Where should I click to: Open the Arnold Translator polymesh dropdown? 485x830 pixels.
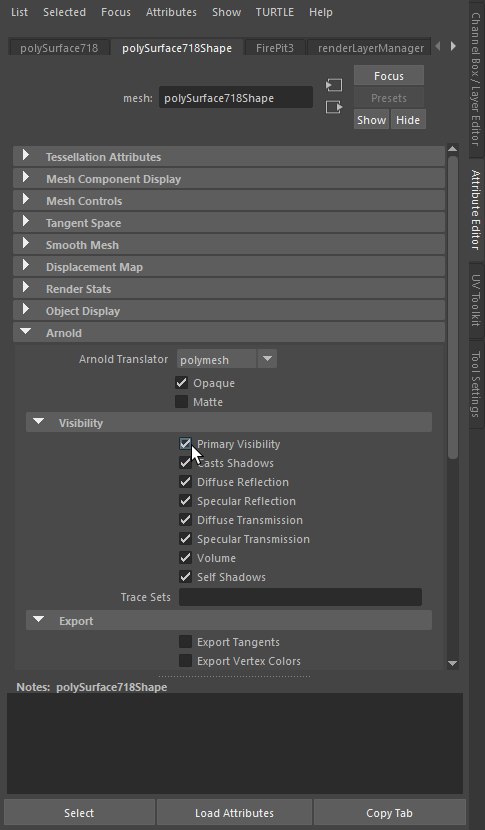(x=226, y=359)
